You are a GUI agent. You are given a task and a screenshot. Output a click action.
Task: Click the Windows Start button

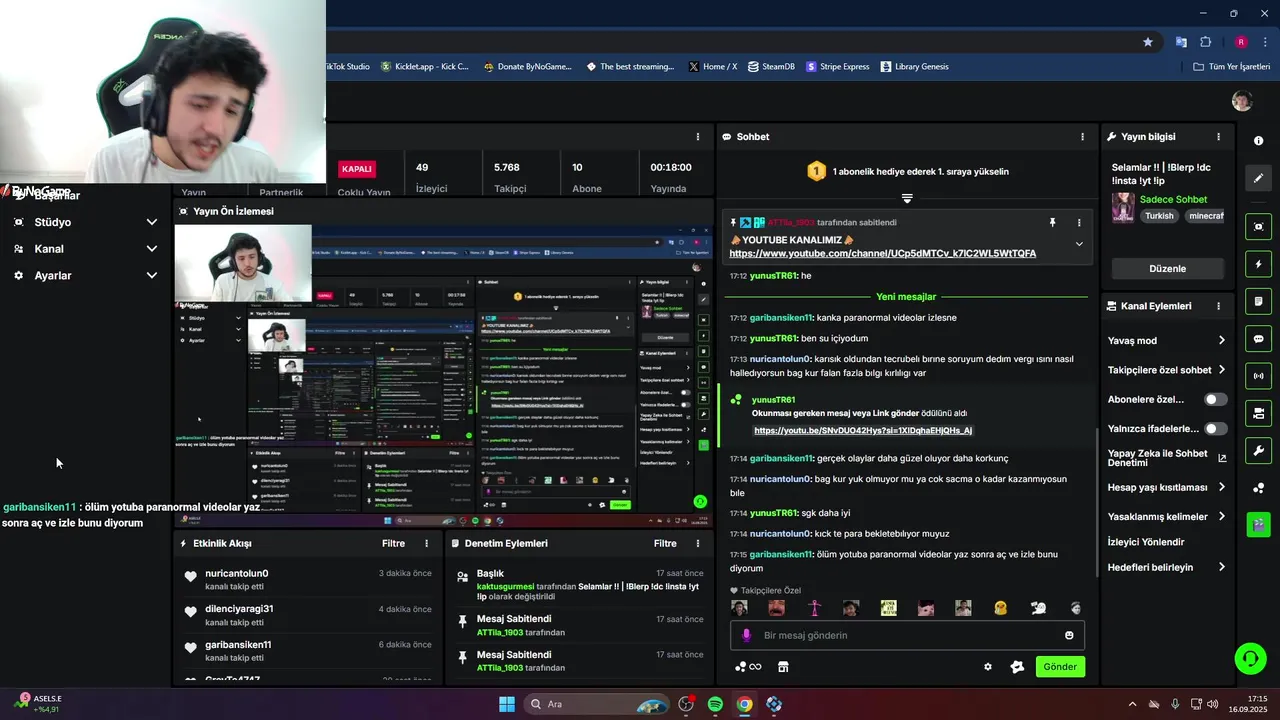pos(506,704)
